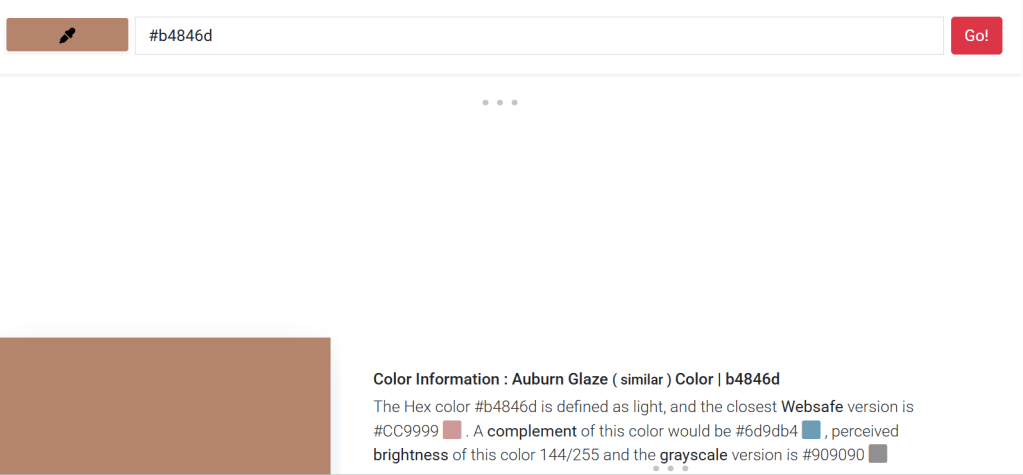Click the blue complement color swatch
Screen dimensions: 1023x475
811,430
